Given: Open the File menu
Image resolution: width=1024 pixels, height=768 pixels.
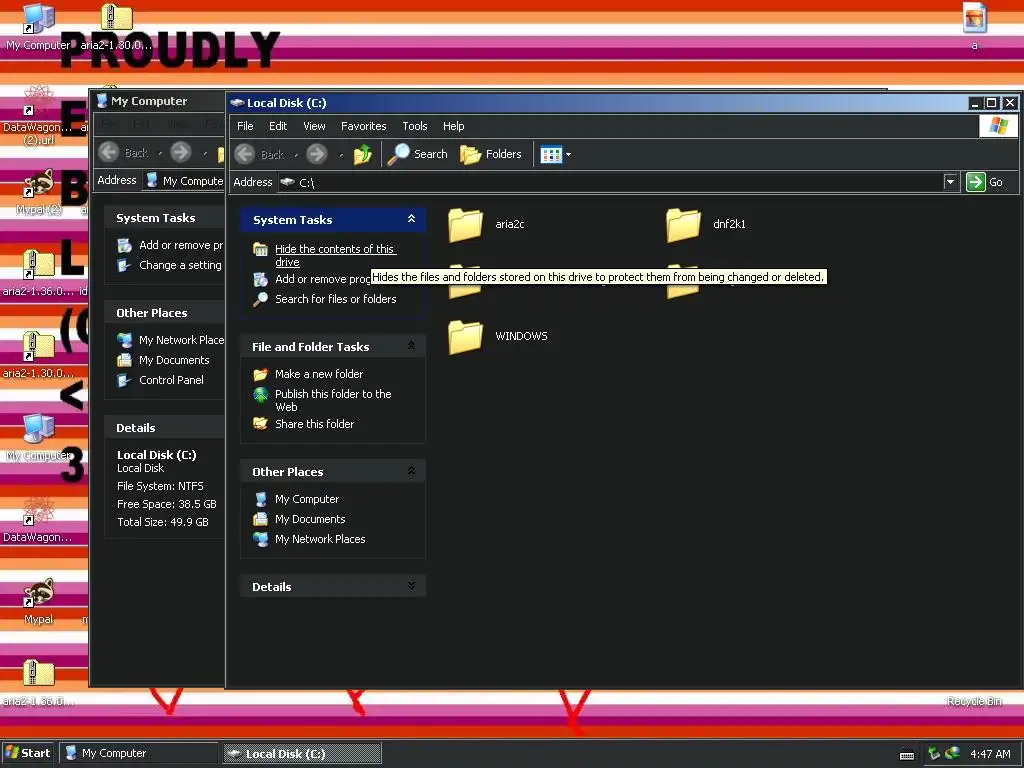Looking at the screenshot, I should (245, 126).
